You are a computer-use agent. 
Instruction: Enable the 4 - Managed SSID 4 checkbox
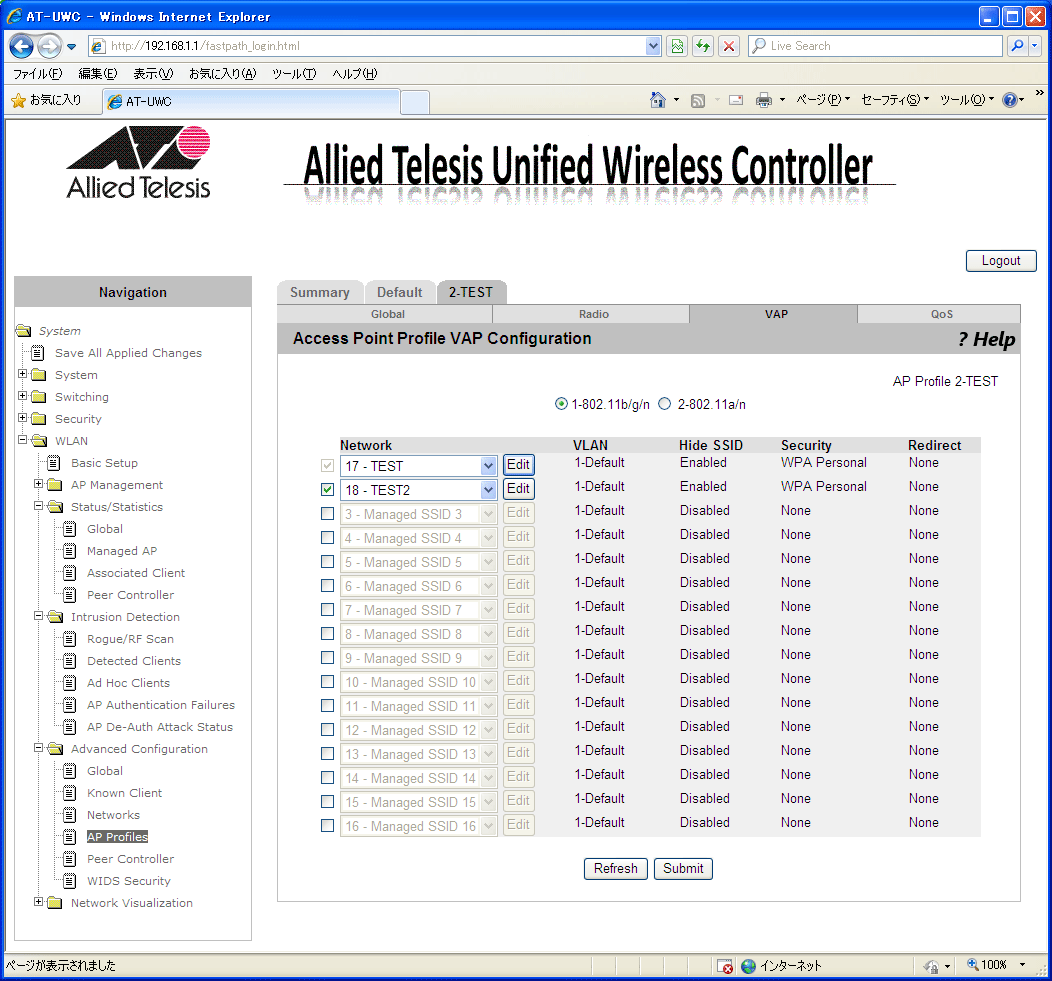tap(327, 538)
